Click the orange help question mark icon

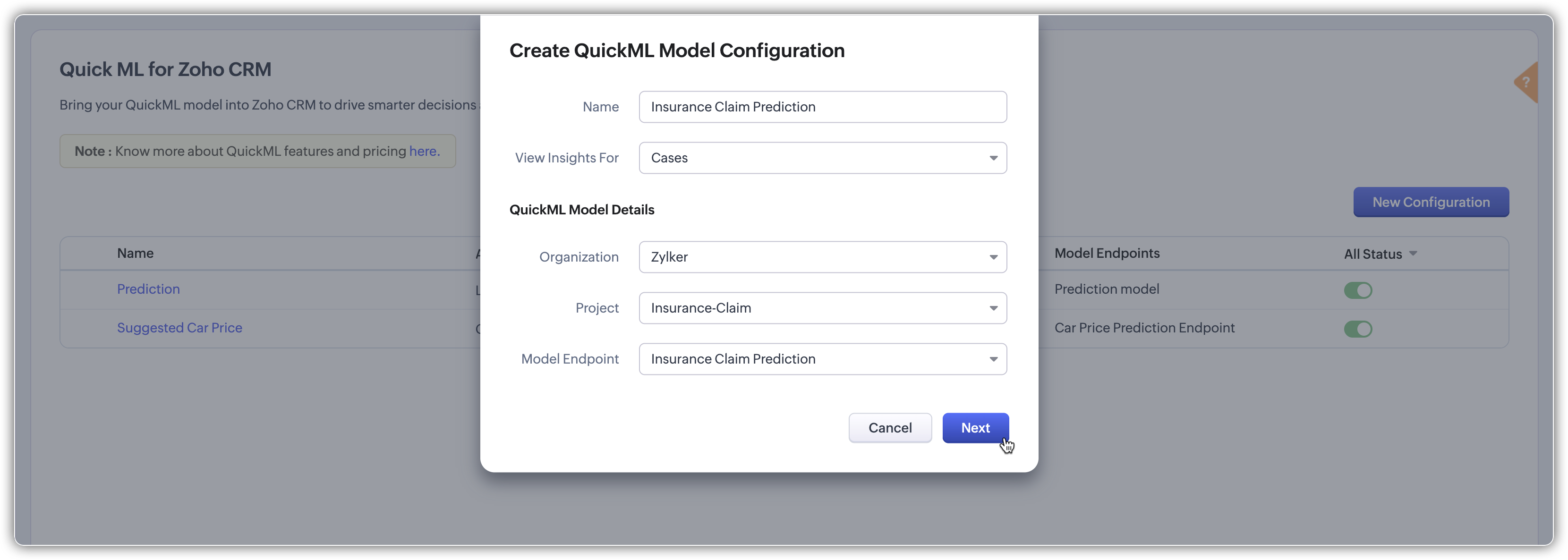(1526, 82)
